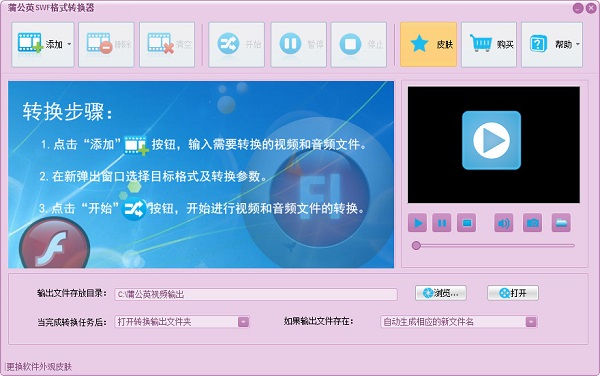Close the SWF converter window
Viewport: 600px width, 376px height.
[591, 8]
